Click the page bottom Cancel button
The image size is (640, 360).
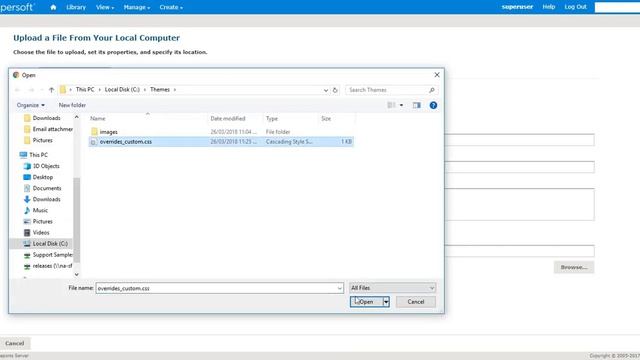pos(15,343)
